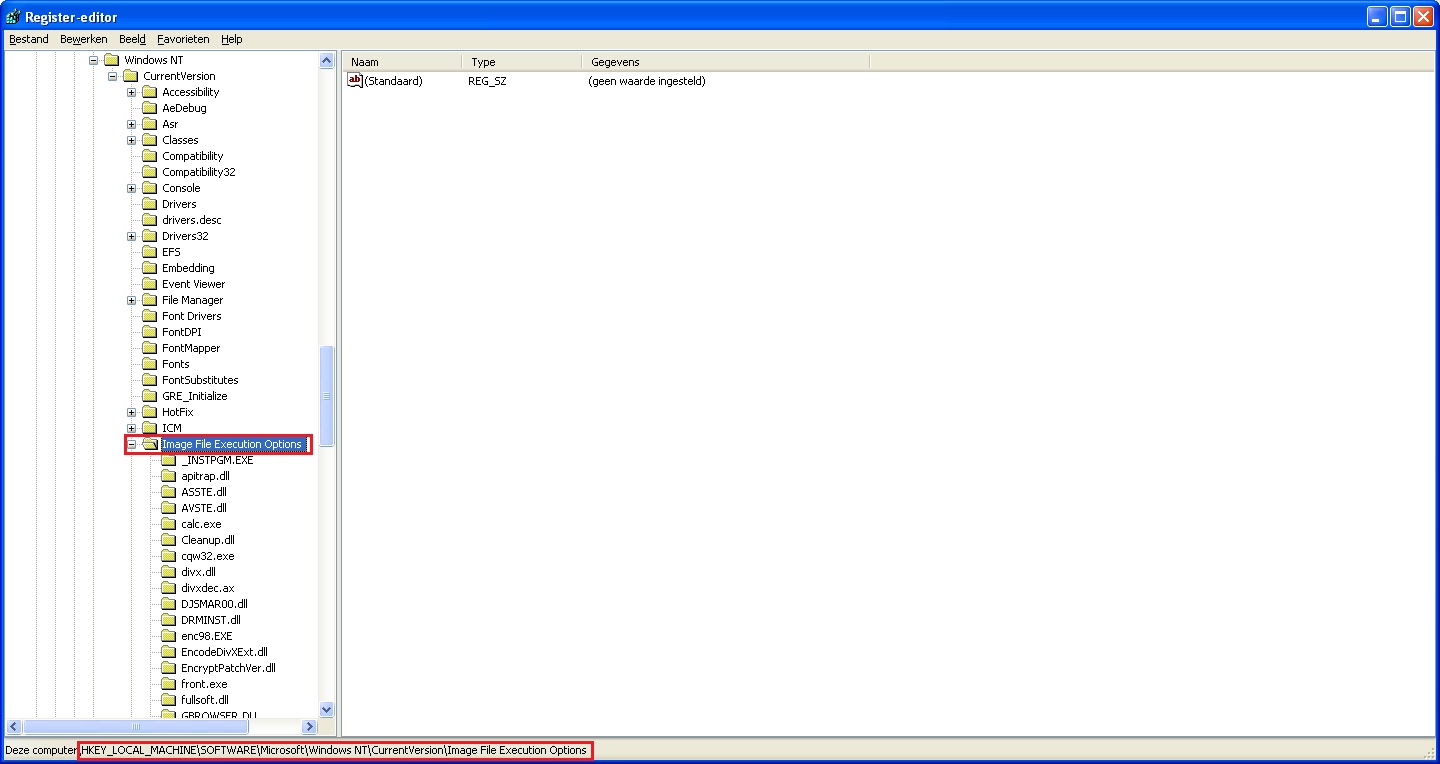Collapse the Image File Execution Options key
Viewport: 1440px width, 764px height.
(x=131, y=444)
